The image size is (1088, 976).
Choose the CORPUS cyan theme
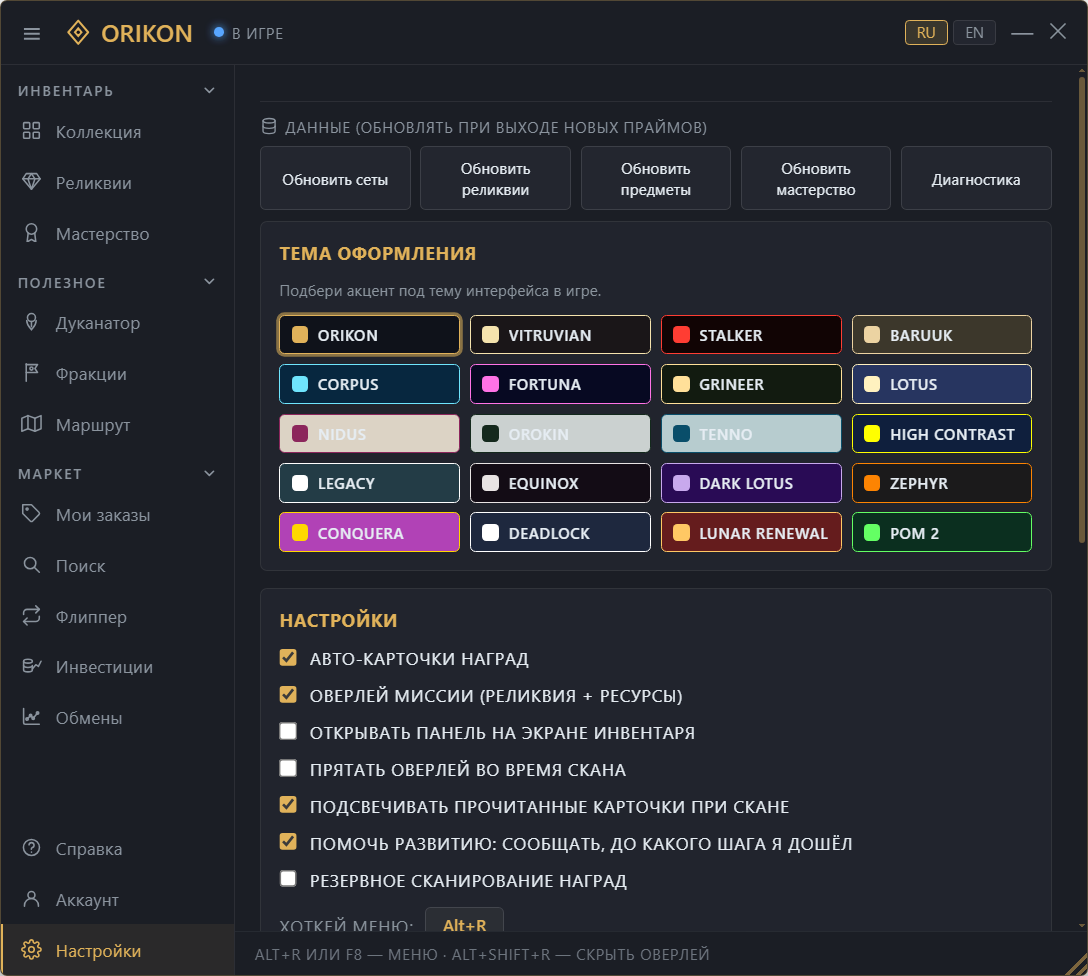pos(369,384)
